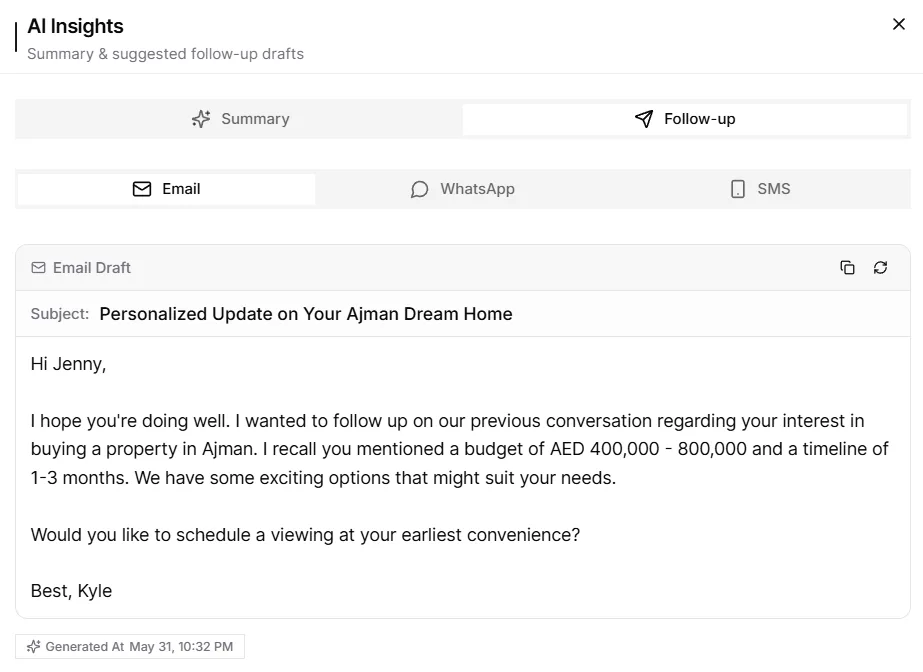Click the 'Subject:' label
Viewport: 923px width, 672px height.
59,314
